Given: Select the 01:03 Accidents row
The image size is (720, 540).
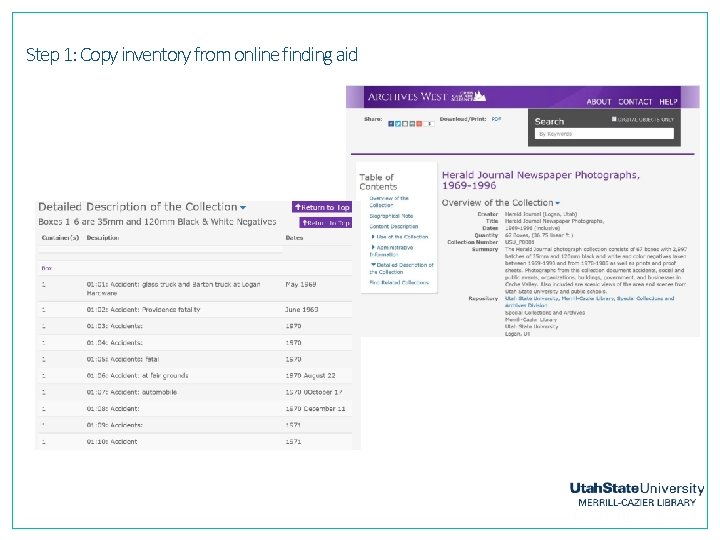Looking at the screenshot, I should click(x=195, y=326).
